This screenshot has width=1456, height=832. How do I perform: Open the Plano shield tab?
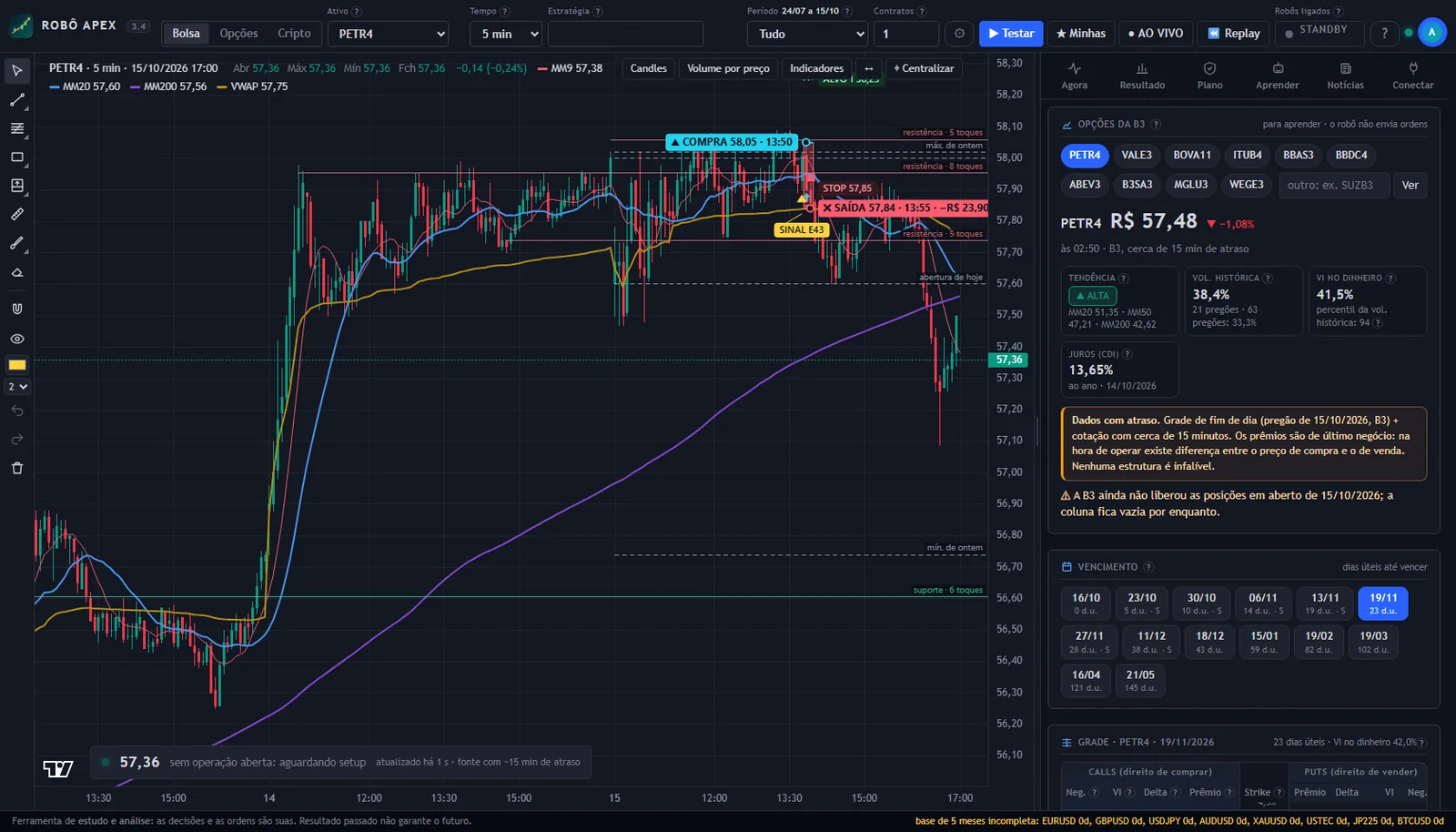click(x=1210, y=76)
